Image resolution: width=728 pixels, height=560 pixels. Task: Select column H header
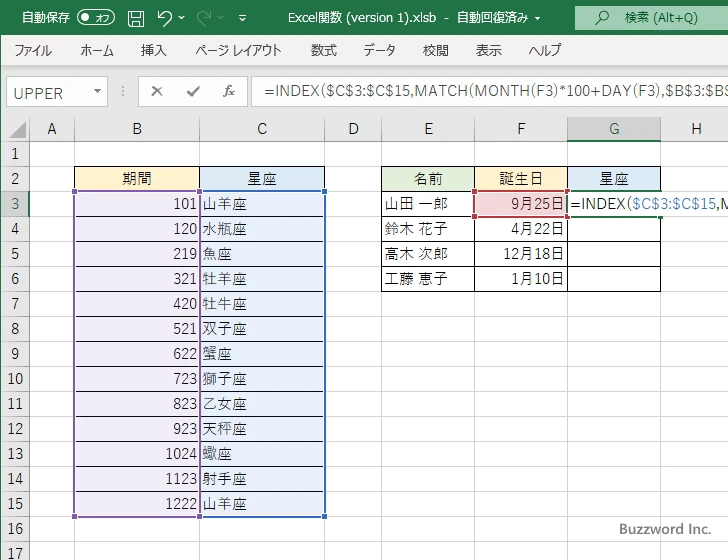pyautogui.click(x=695, y=129)
